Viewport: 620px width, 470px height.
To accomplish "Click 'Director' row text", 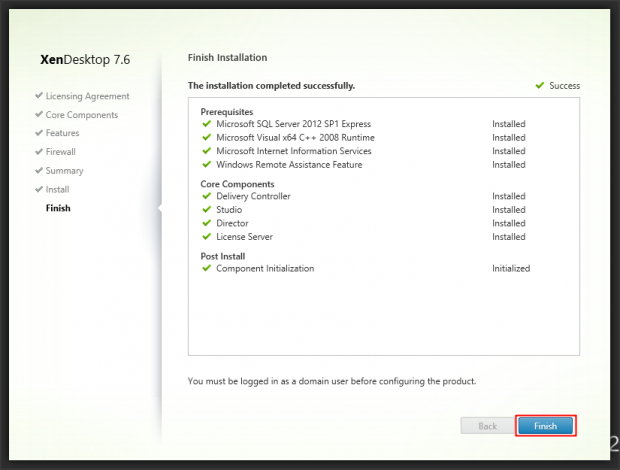I will tap(232, 223).
